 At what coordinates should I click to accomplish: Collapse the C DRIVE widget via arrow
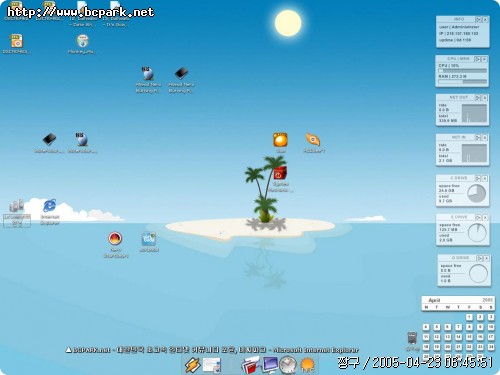478,178
